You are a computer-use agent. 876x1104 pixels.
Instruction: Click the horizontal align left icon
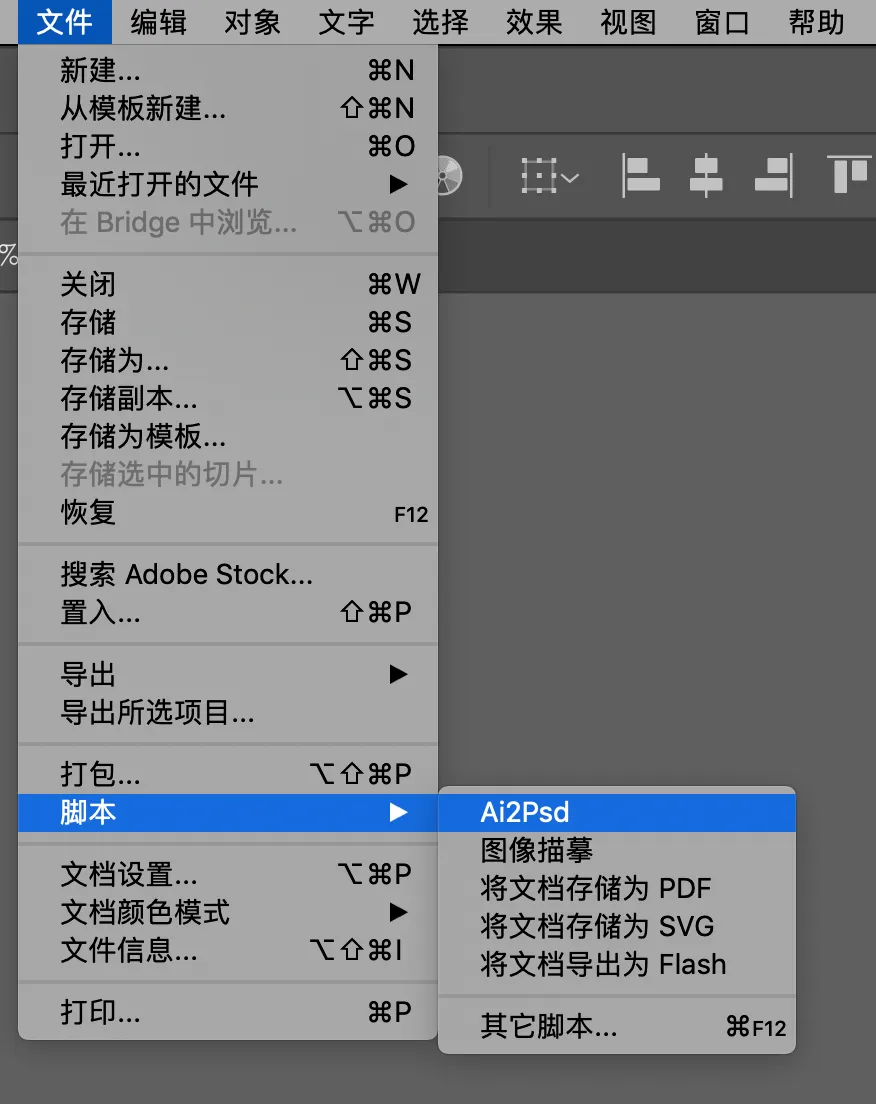[640, 175]
